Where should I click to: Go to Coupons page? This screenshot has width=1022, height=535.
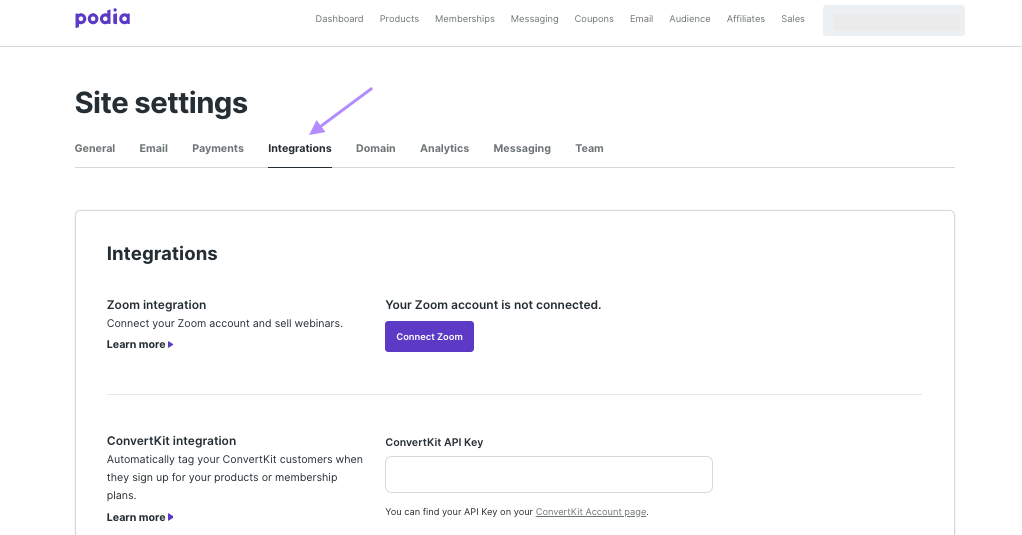[x=594, y=19]
